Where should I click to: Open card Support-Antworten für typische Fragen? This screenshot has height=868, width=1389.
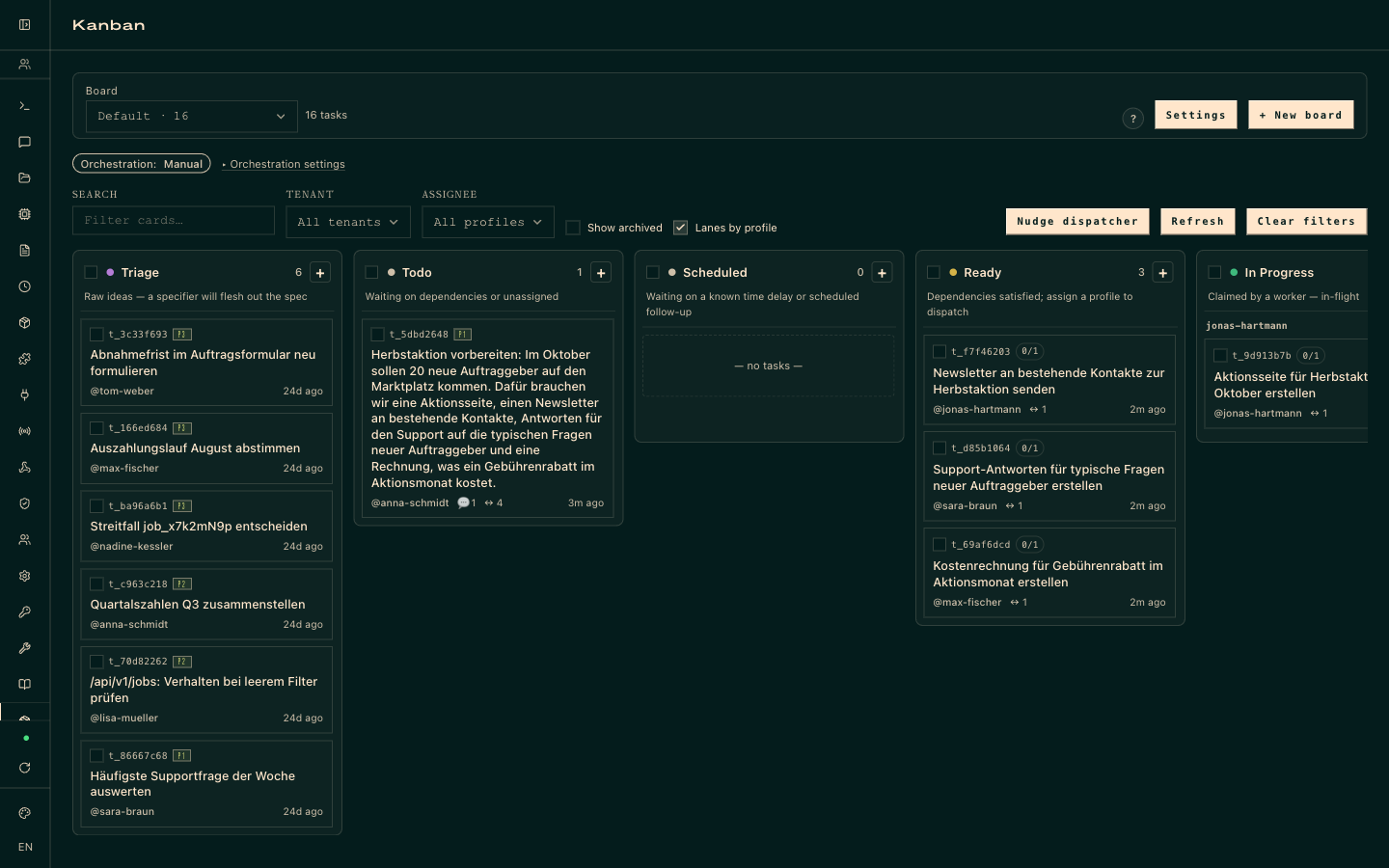click(x=1049, y=476)
